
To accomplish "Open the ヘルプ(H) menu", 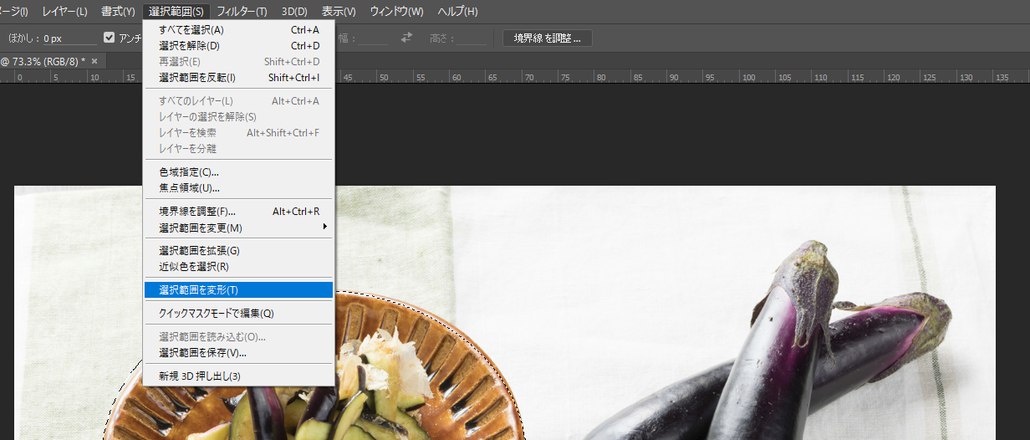I will pos(457,12).
